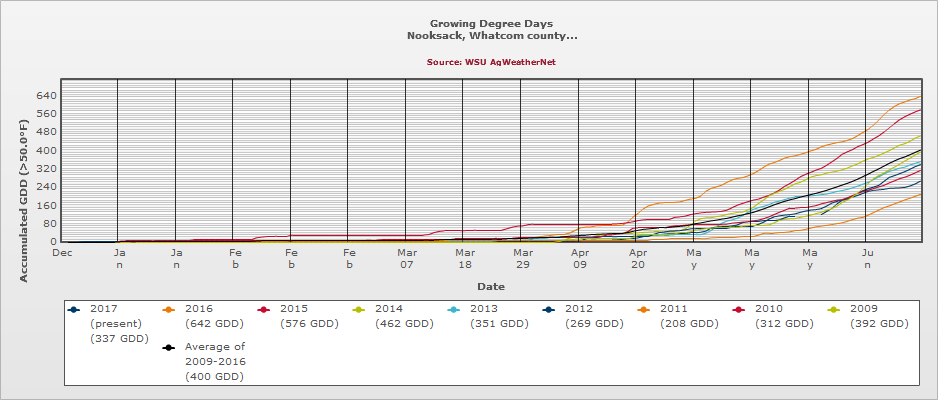The height and width of the screenshot is (400, 938).
Task: Select the Dec x-axis tick label
Action: tap(62, 254)
